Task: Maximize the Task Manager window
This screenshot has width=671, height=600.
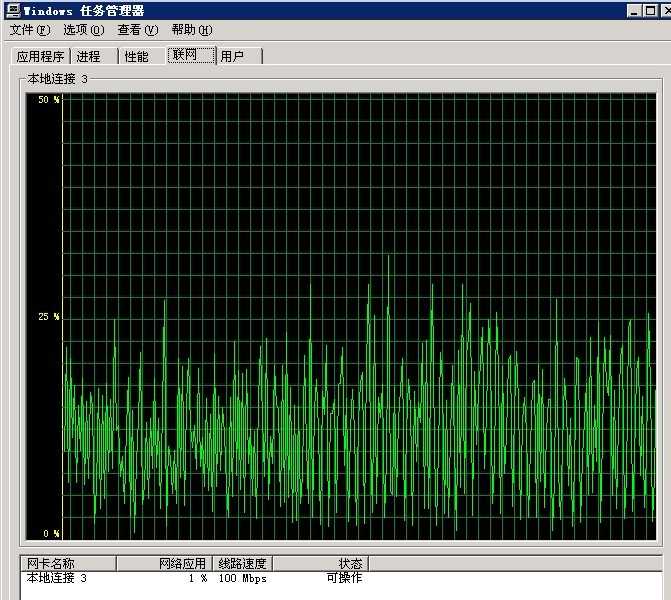Action: tap(650, 11)
